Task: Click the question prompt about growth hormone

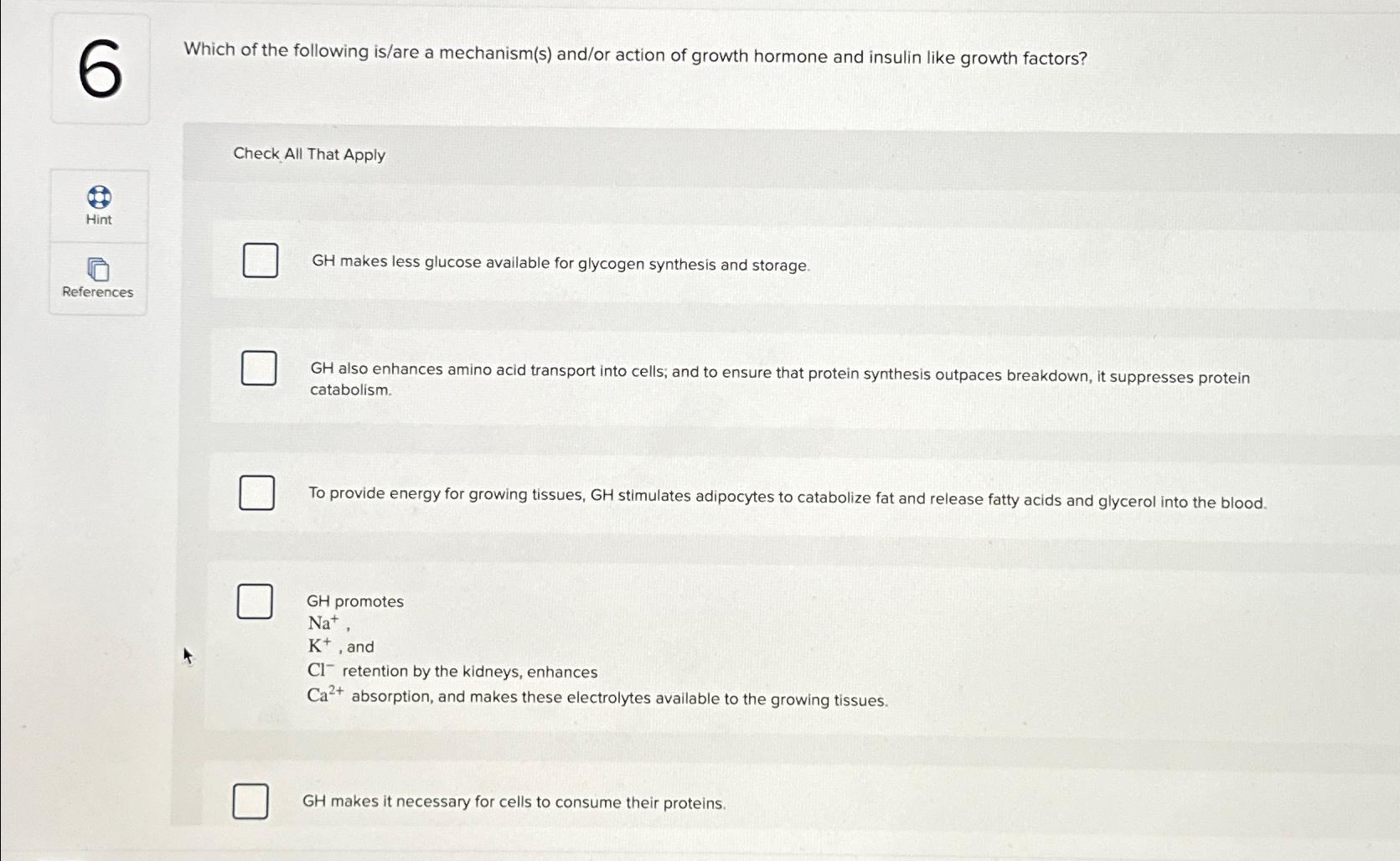Action: (x=635, y=58)
